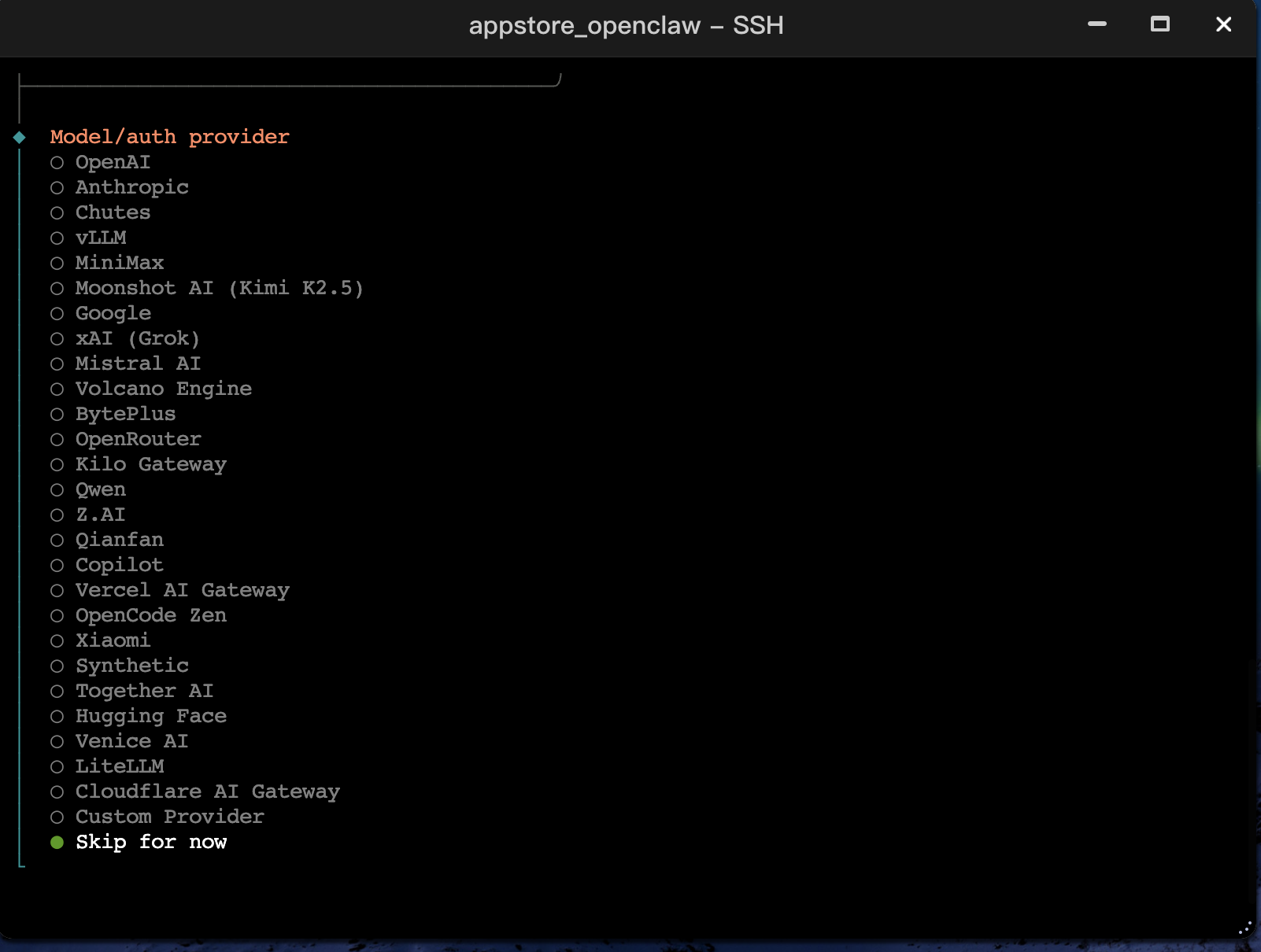Pick the vLLM provider entry
Viewport: 1261px width, 952px height.
101,238
